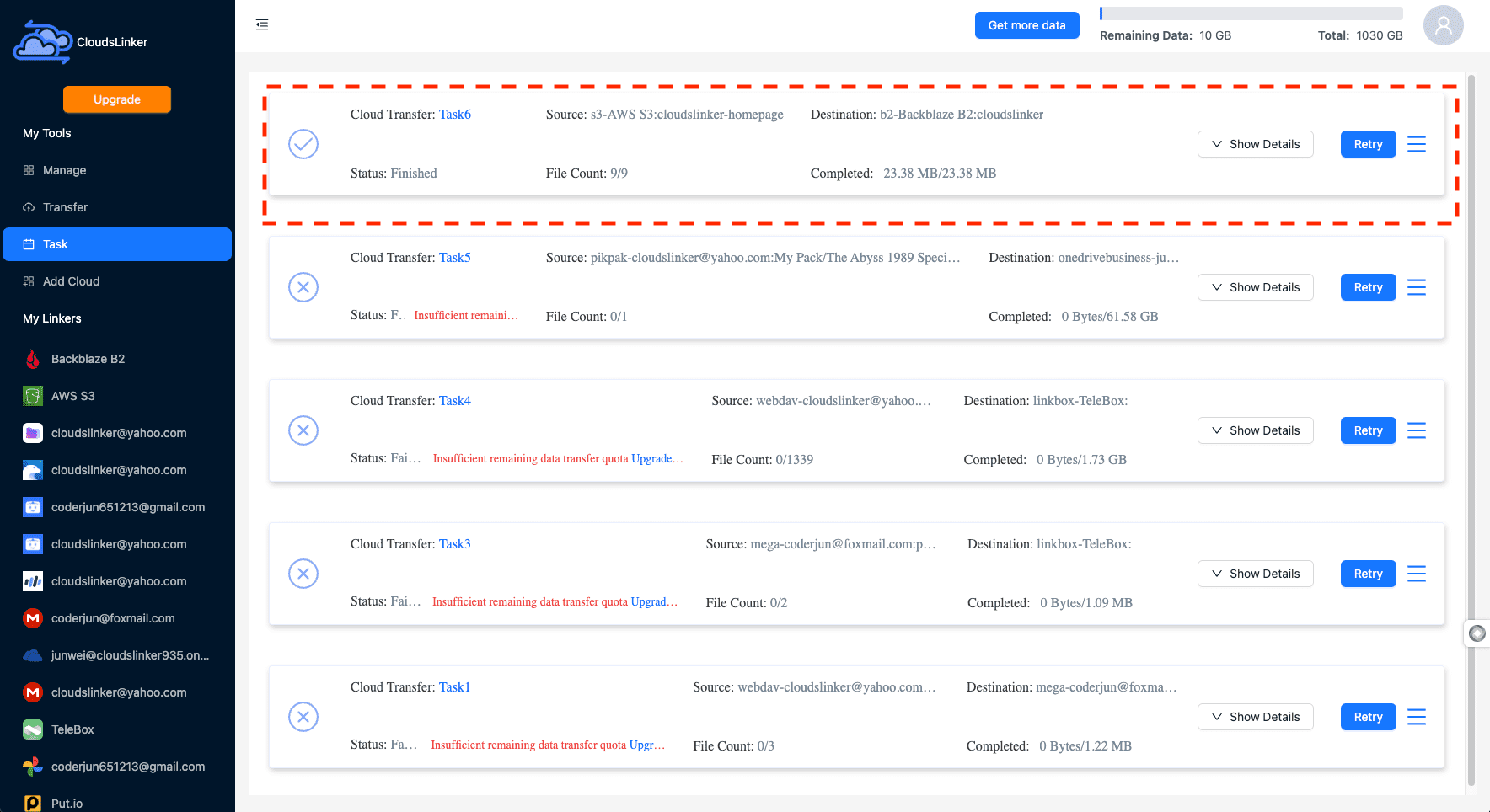Retry Task5
This screenshot has width=1490, height=812.
point(1368,287)
